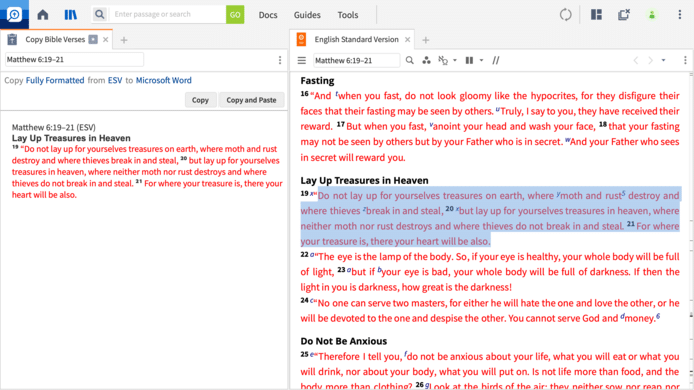Open the Docs menu

[268, 15]
